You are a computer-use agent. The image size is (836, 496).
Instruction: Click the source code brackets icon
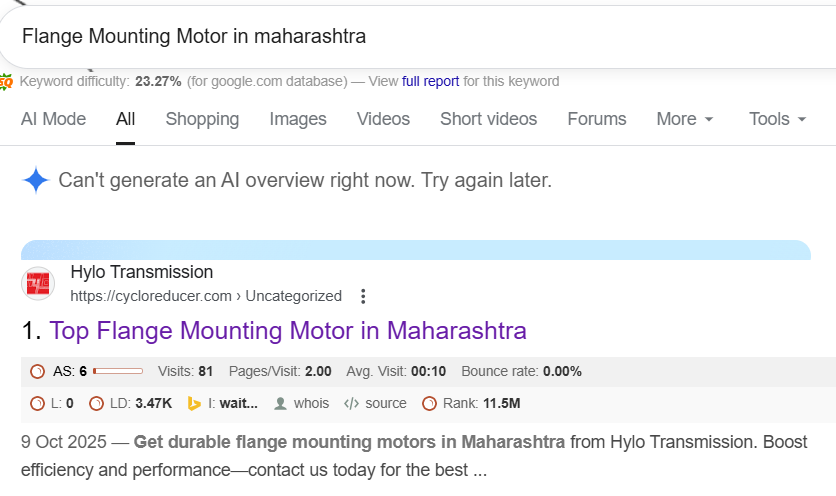click(351, 404)
